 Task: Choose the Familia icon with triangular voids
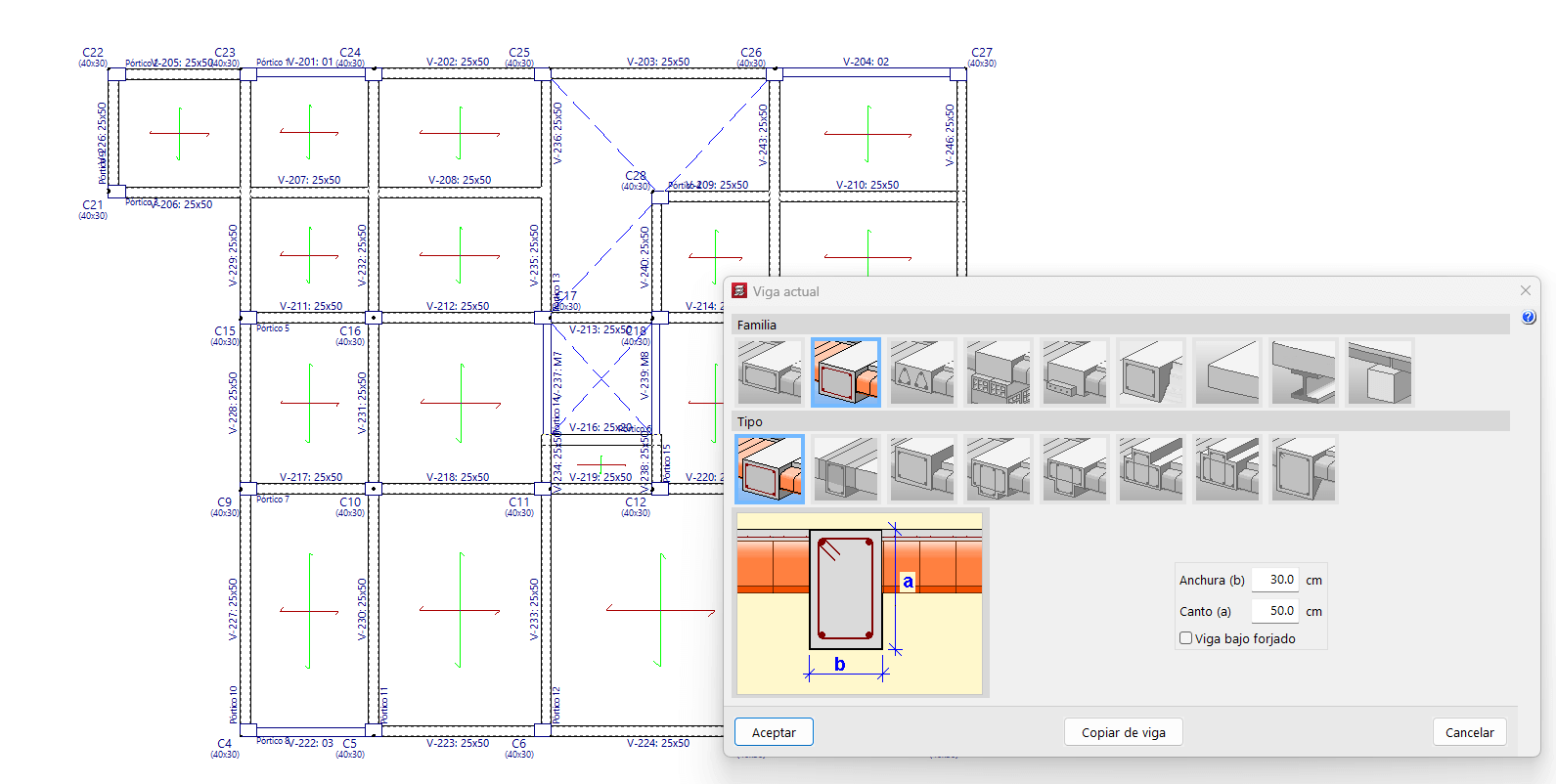[x=921, y=372]
